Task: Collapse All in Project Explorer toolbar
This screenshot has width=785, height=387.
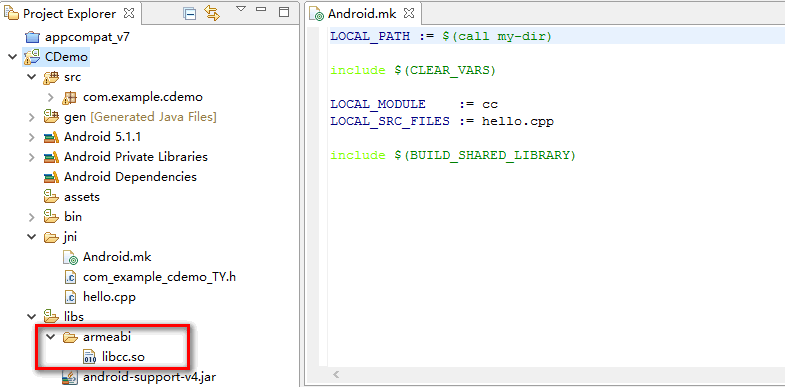Action: 190,14
